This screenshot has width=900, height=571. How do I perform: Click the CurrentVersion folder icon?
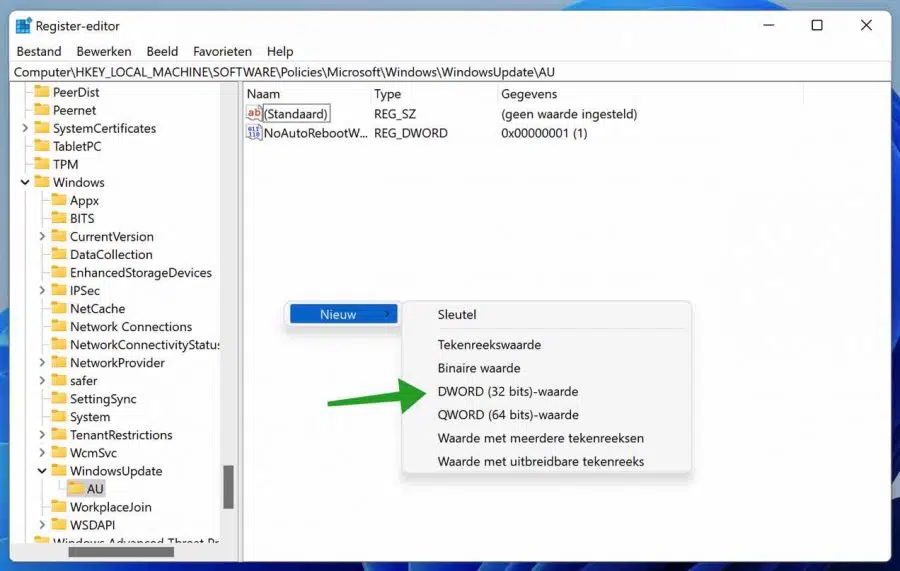[x=59, y=236]
